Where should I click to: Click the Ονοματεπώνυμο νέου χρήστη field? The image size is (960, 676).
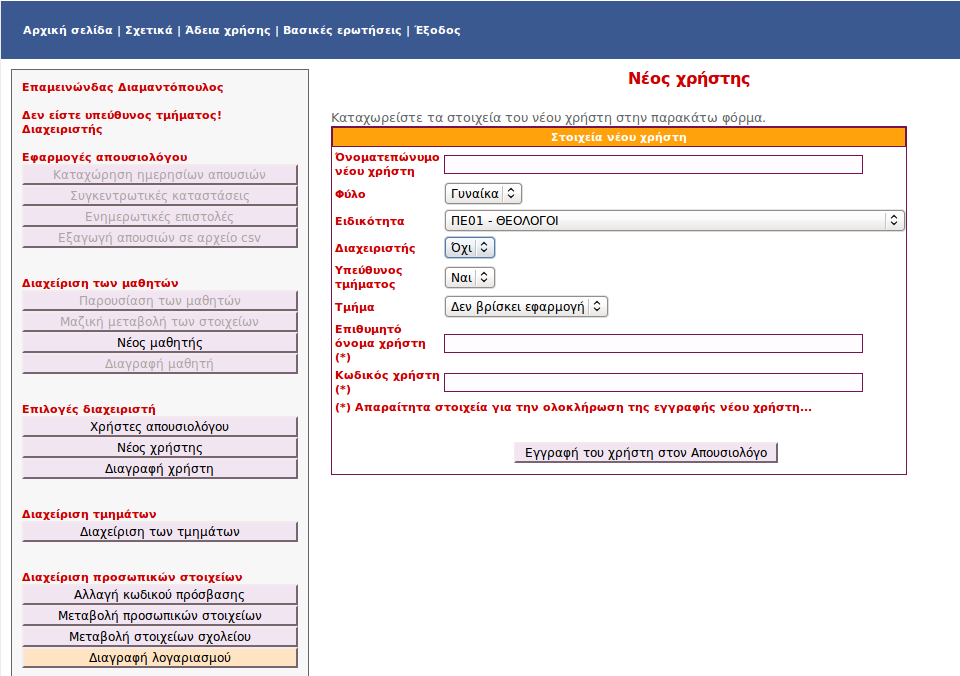pyautogui.click(x=654, y=163)
